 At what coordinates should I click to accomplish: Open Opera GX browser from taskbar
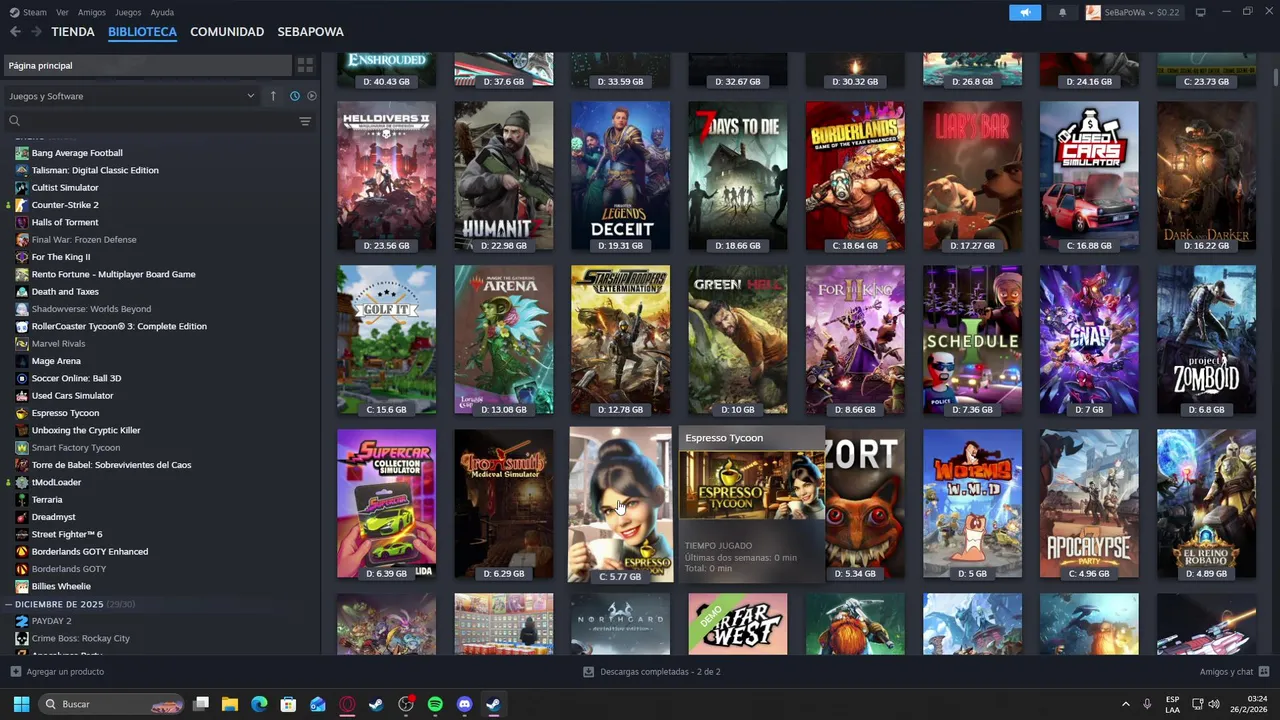click(x=347, y=704)
